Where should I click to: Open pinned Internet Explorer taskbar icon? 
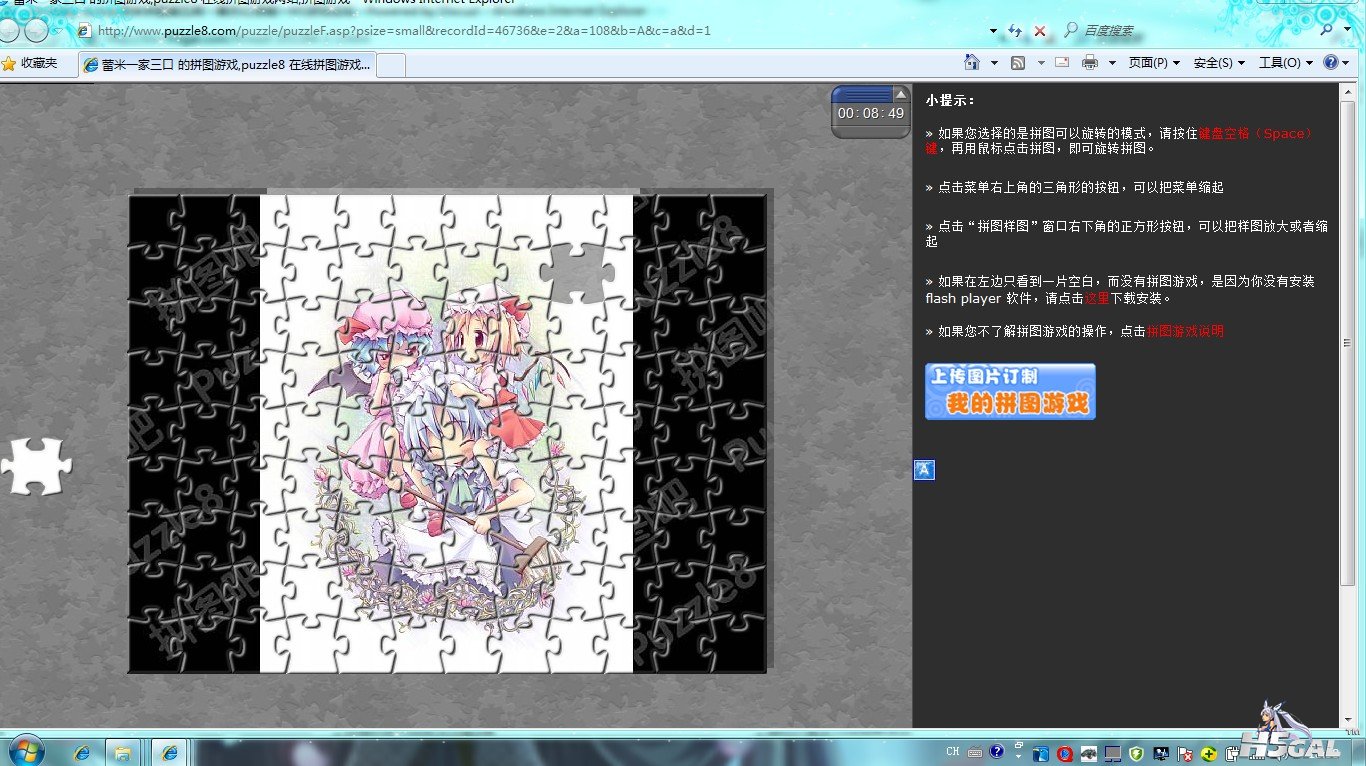coord(82,752)
